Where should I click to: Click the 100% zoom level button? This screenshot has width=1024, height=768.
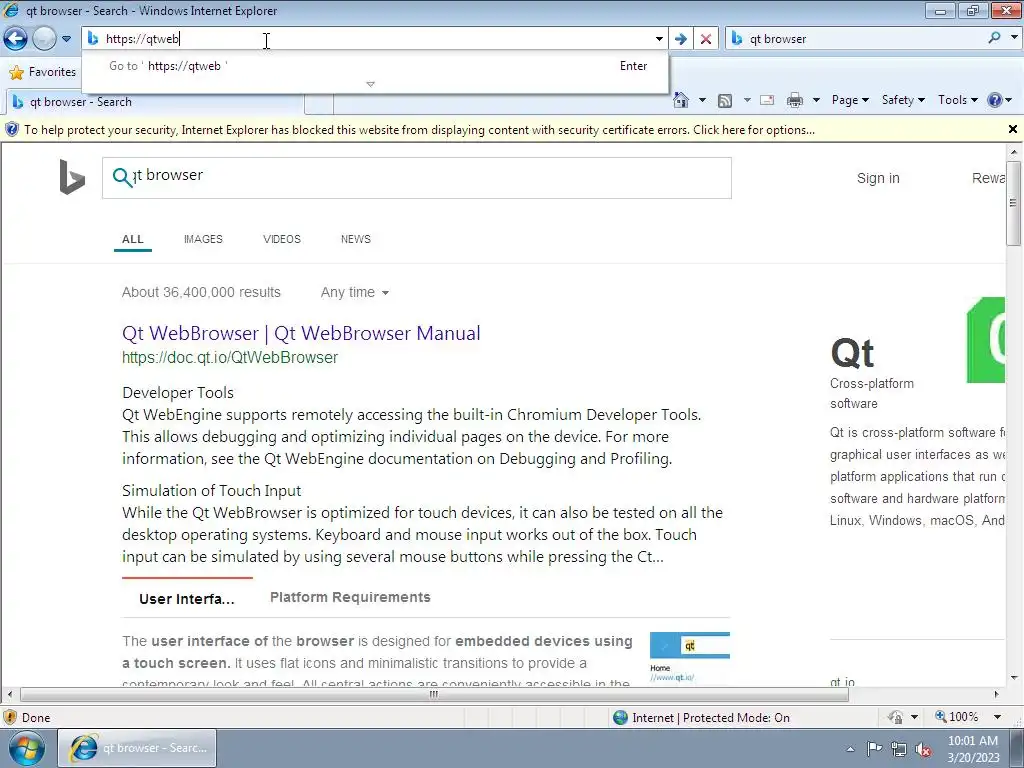[x=957, y=717]
